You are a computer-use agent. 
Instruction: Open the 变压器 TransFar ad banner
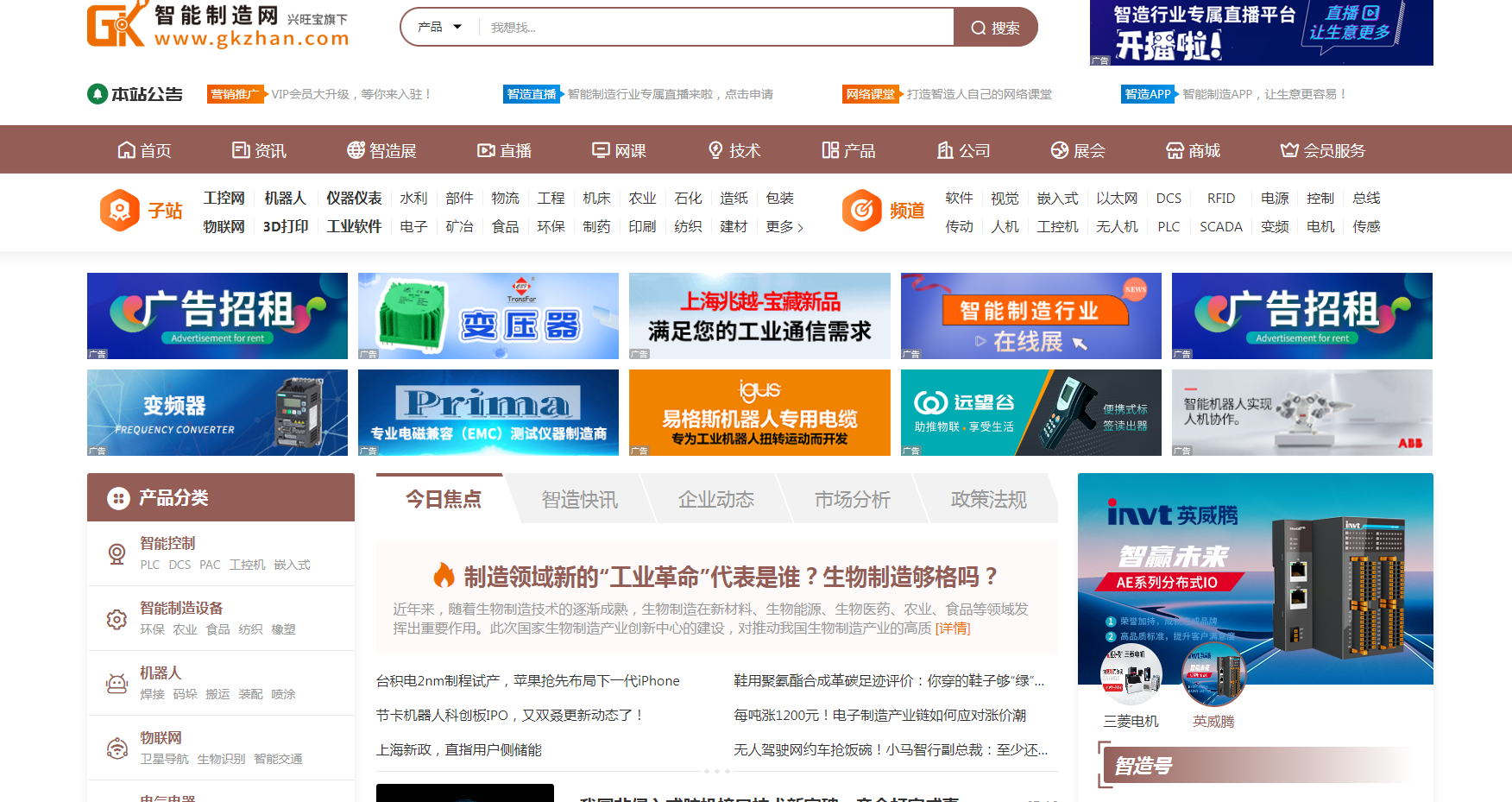488,316
